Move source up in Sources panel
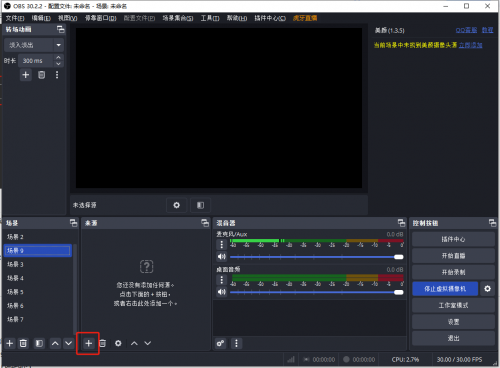The height and width of the screenshot is (368, 500). click(x=134, y=343)
